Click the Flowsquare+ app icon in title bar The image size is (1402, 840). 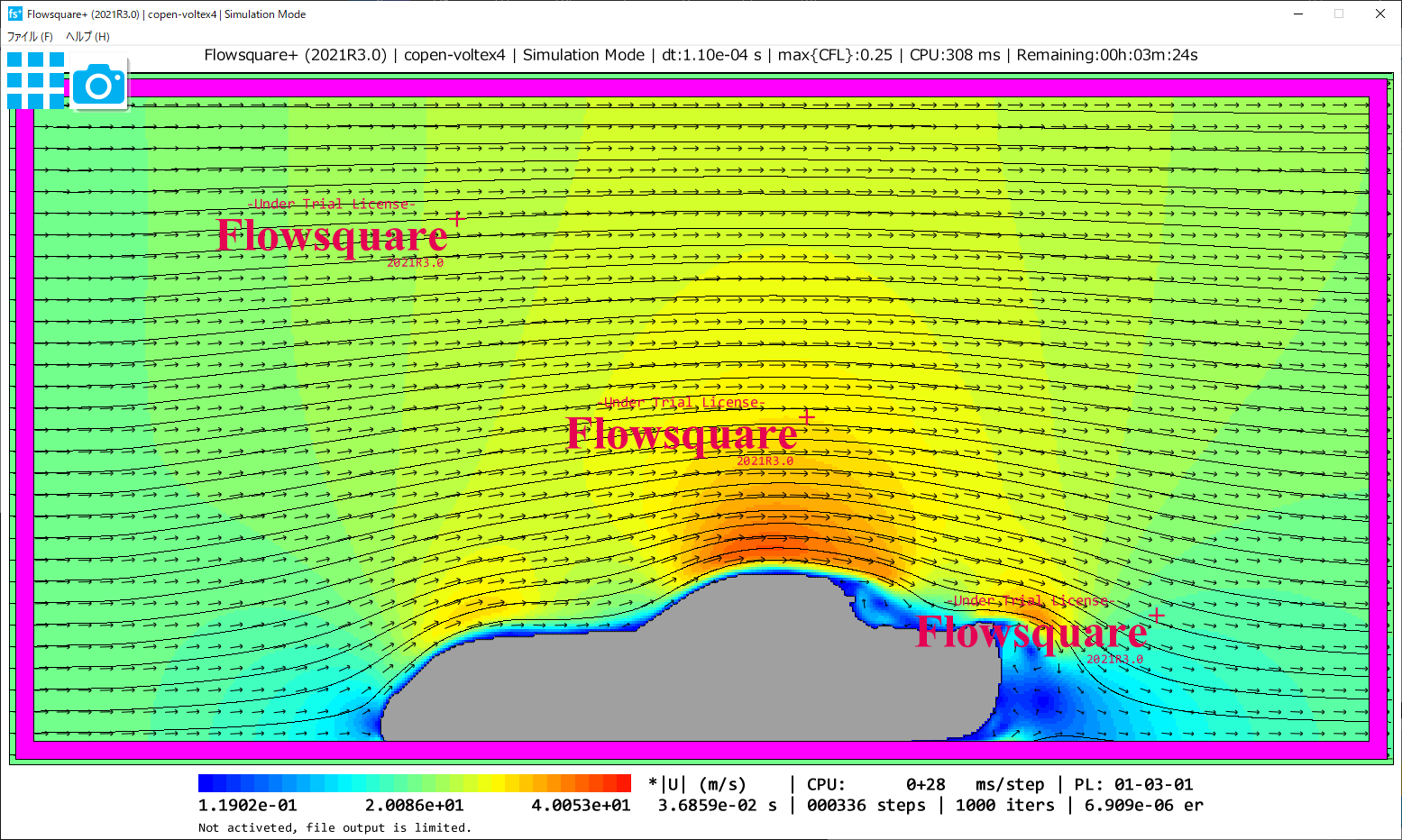pyautogui.click(x=14, y=14)
